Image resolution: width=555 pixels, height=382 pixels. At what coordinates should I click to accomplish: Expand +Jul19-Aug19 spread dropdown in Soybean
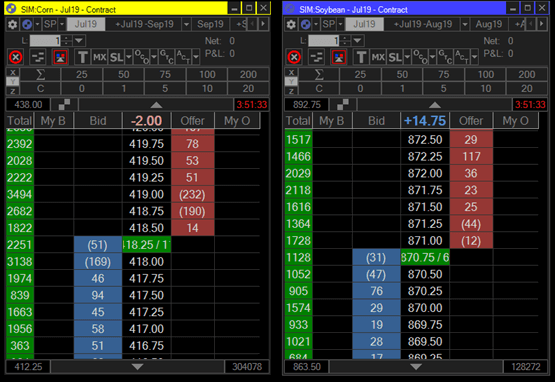tap(465, 24)
